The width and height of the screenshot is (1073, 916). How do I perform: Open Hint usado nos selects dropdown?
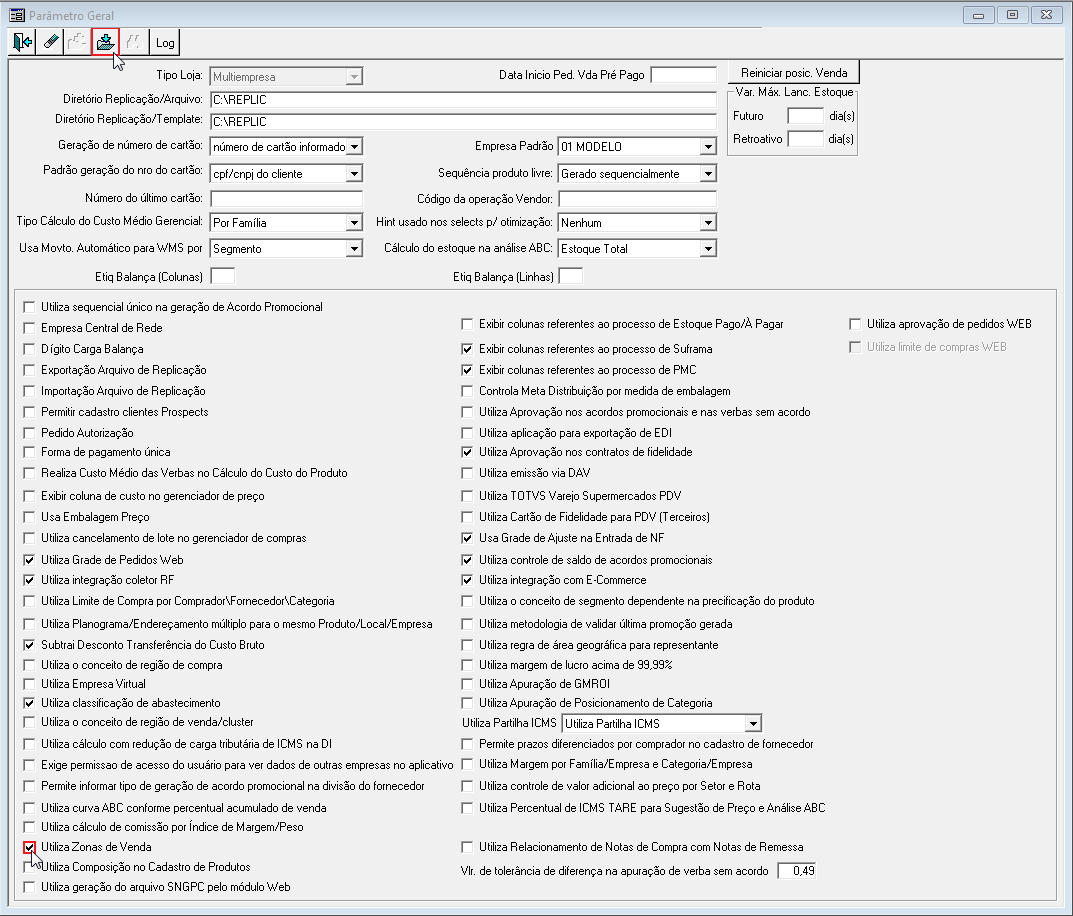708,222
